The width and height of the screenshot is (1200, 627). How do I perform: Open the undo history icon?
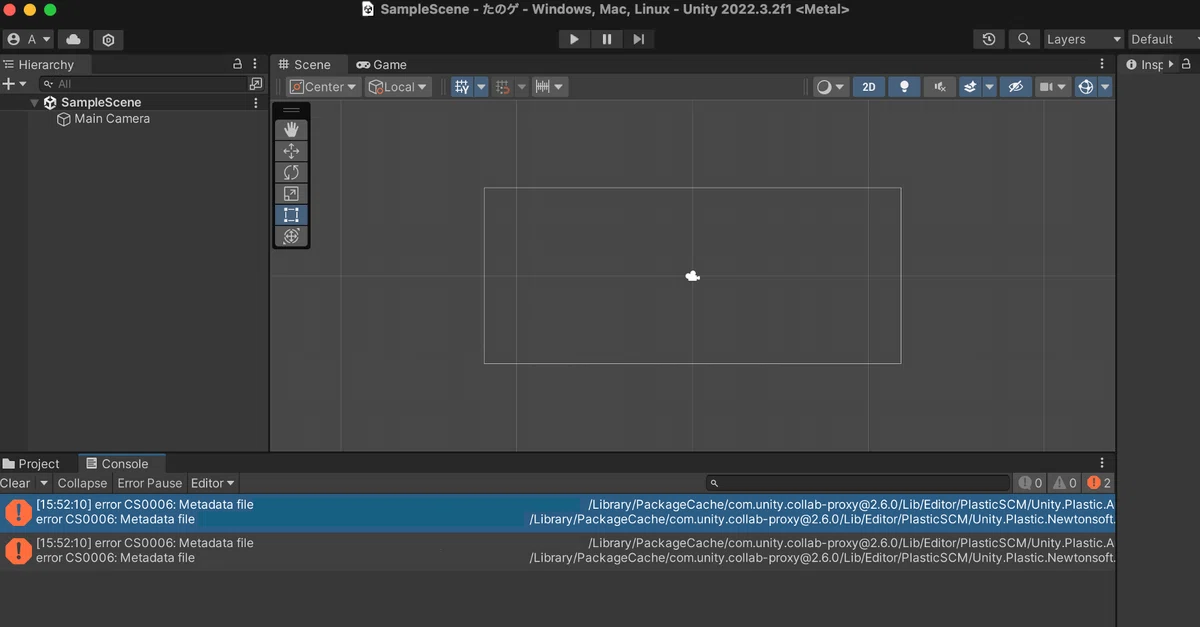[x=989, y=39]
